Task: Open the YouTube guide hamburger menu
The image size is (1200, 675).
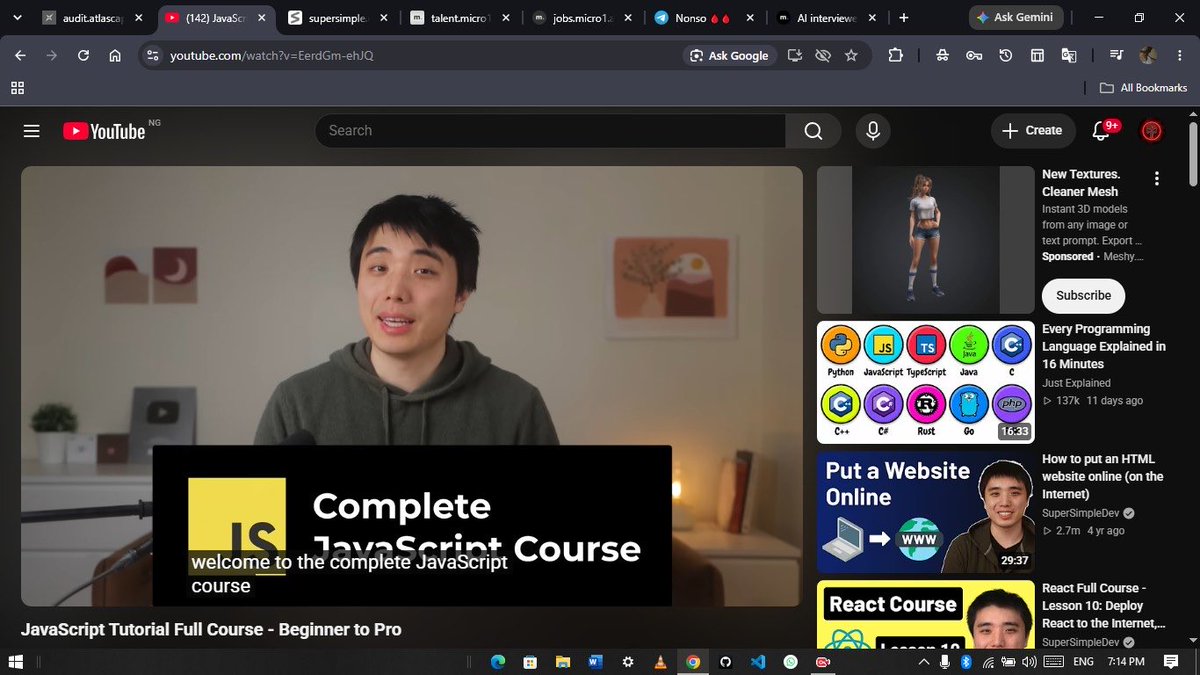Action: click(31, 131)
